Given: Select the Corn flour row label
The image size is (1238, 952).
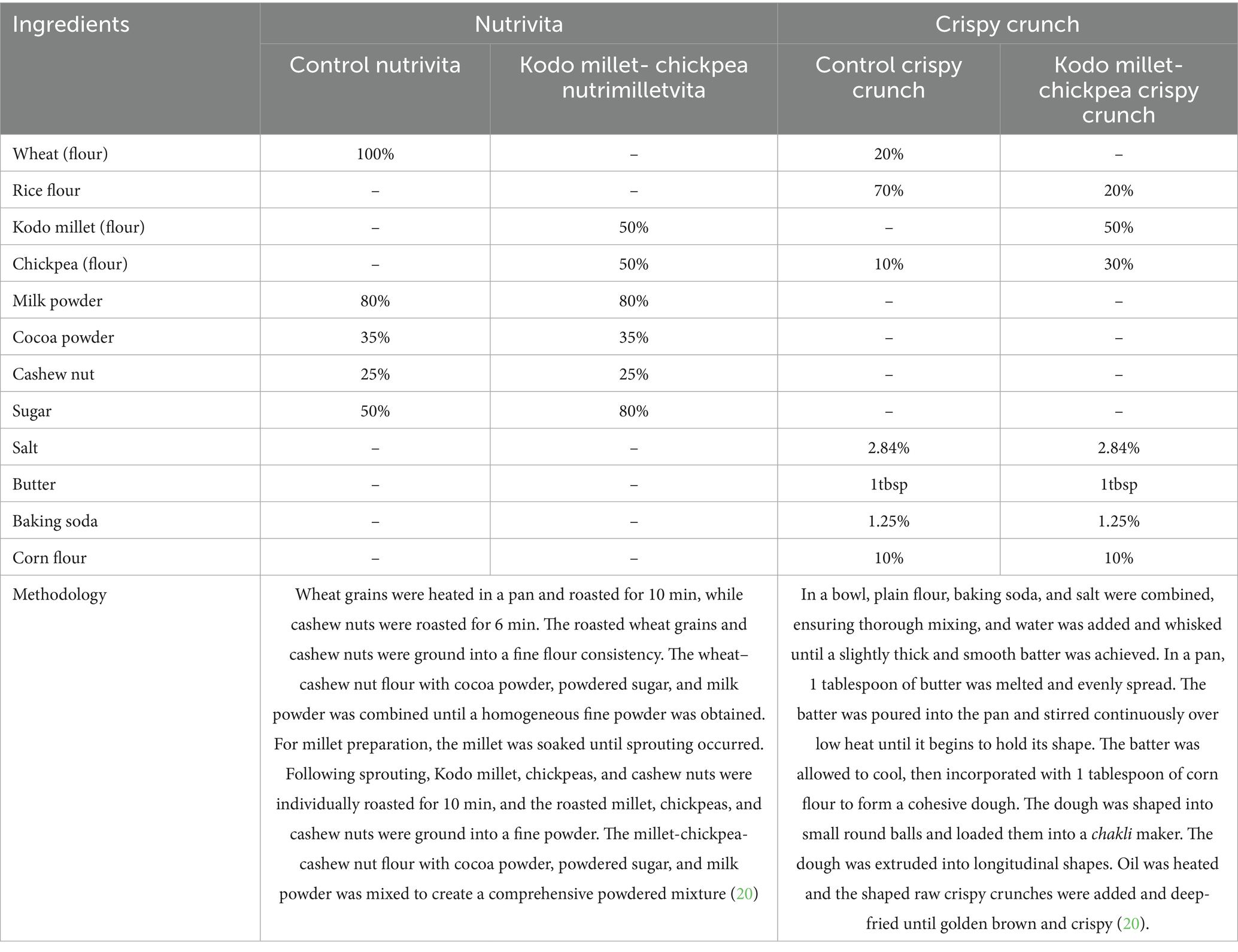Looking at the screenshot, I should click(50, 558).
